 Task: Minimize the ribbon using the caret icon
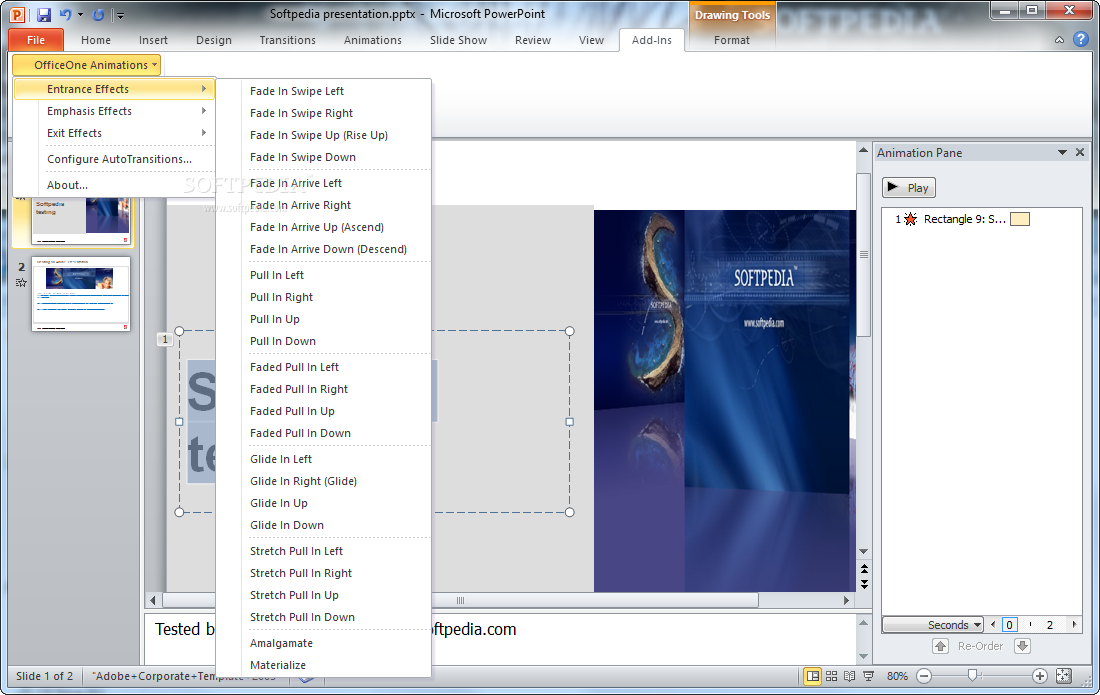[1059, 40]
